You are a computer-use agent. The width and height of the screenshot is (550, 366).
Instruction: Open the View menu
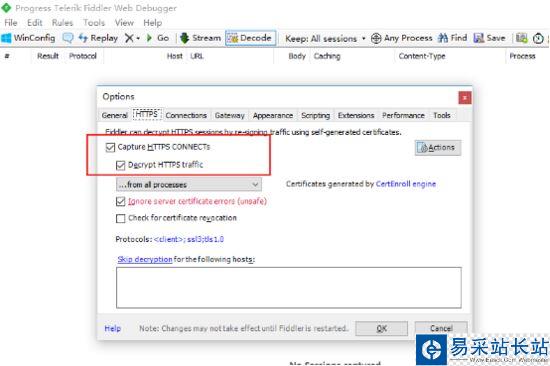click(124, 23)
